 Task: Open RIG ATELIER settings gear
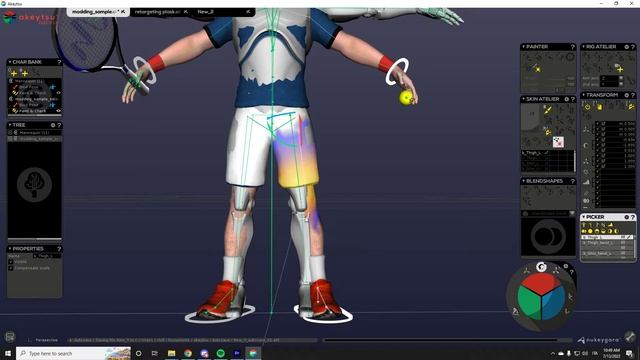[627, 47]
